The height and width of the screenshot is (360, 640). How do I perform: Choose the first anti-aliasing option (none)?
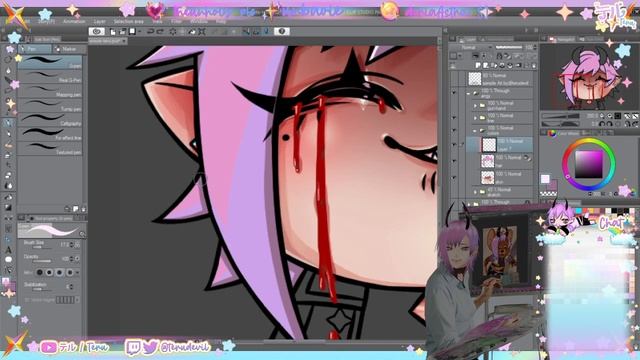pos(40,272)
